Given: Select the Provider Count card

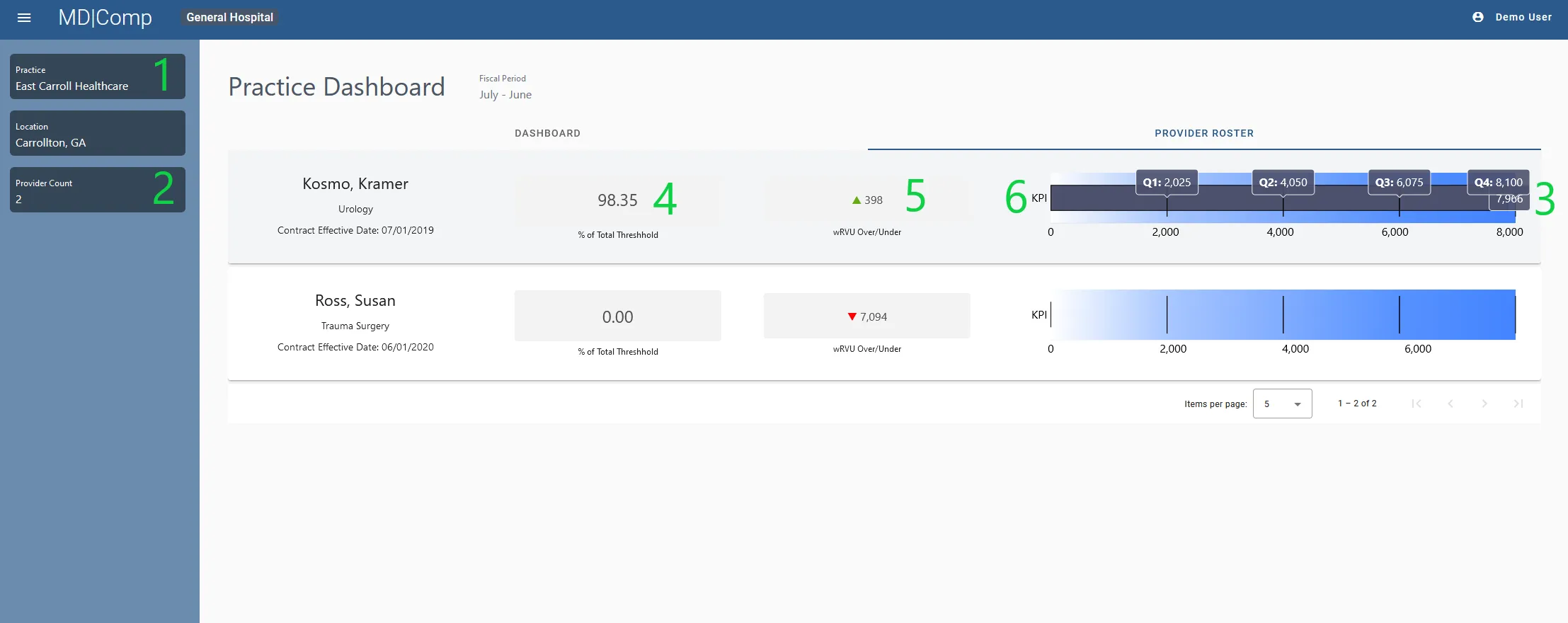Looking at the screenshot, I should 97,190.
